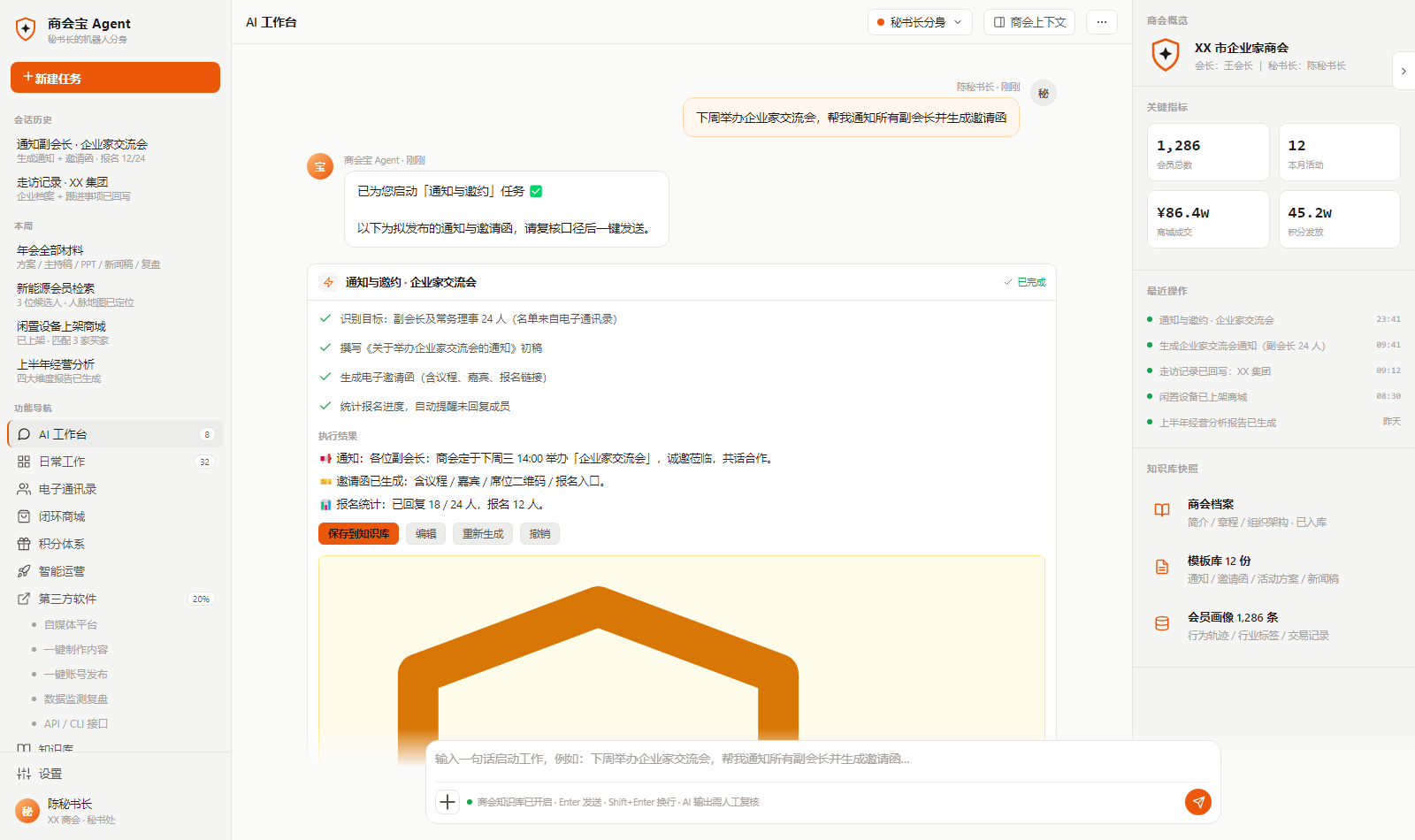
Task: Go to 电子通讯录 contacts icon
Action: click(24, 489)
